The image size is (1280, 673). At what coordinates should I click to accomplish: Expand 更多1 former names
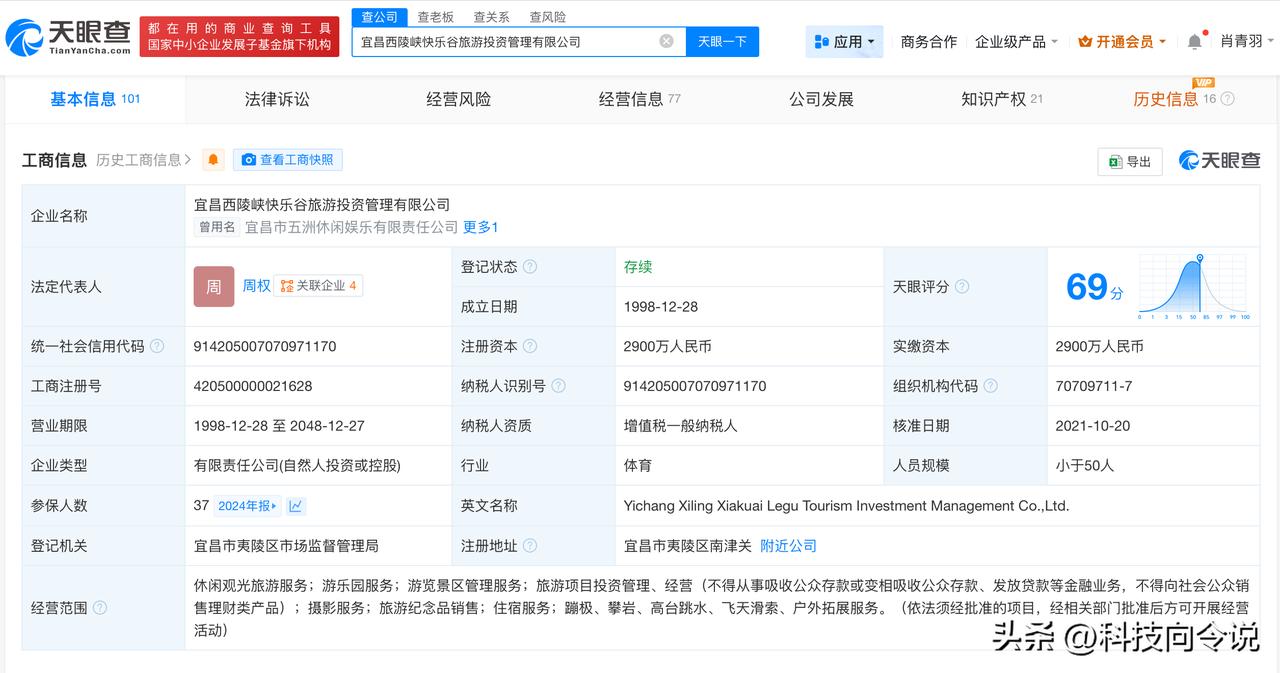[x=480, y=227]
